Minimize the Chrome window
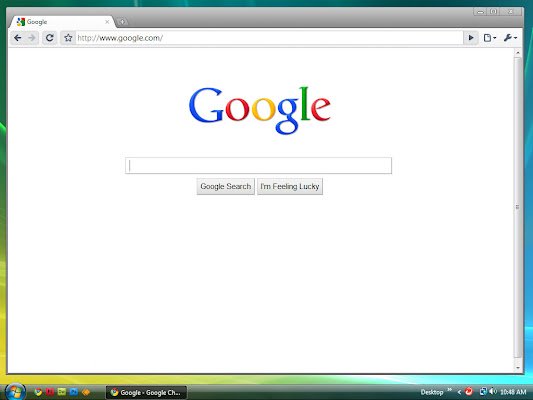This screenshot has width=533, height=400. point(480,12)
